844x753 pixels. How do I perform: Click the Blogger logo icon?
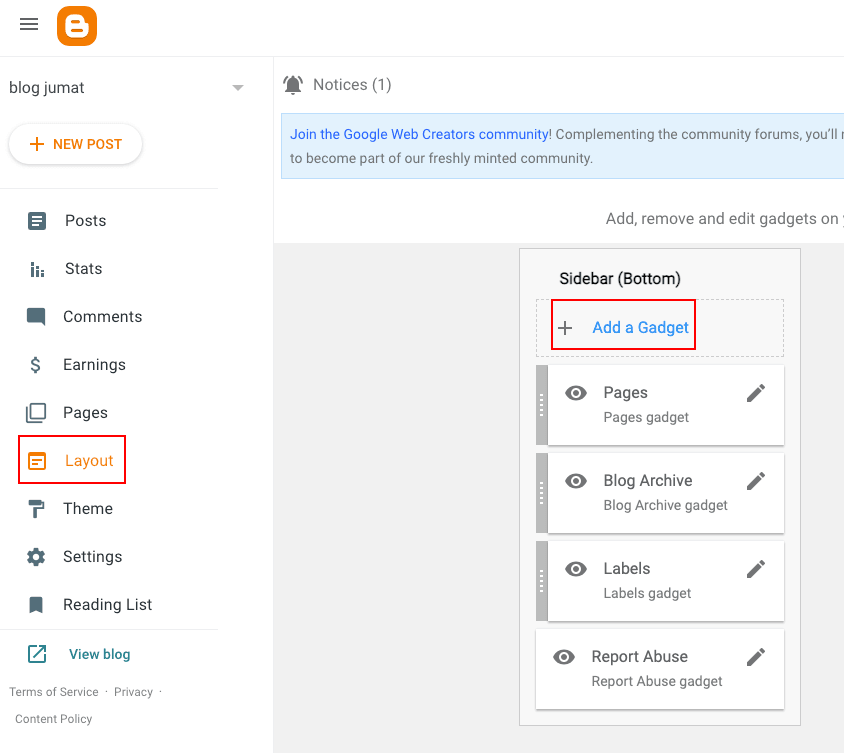tap(77, 26)
